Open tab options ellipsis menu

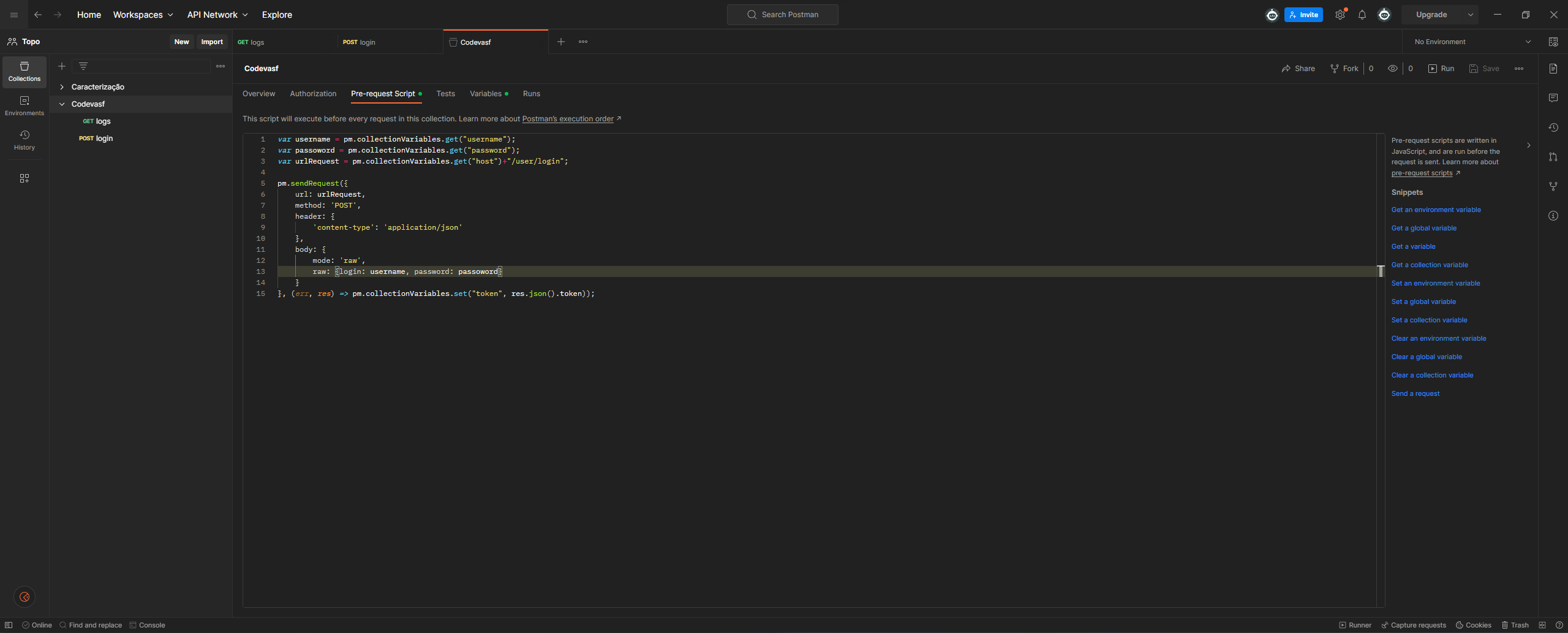click(x=583, y=42)
